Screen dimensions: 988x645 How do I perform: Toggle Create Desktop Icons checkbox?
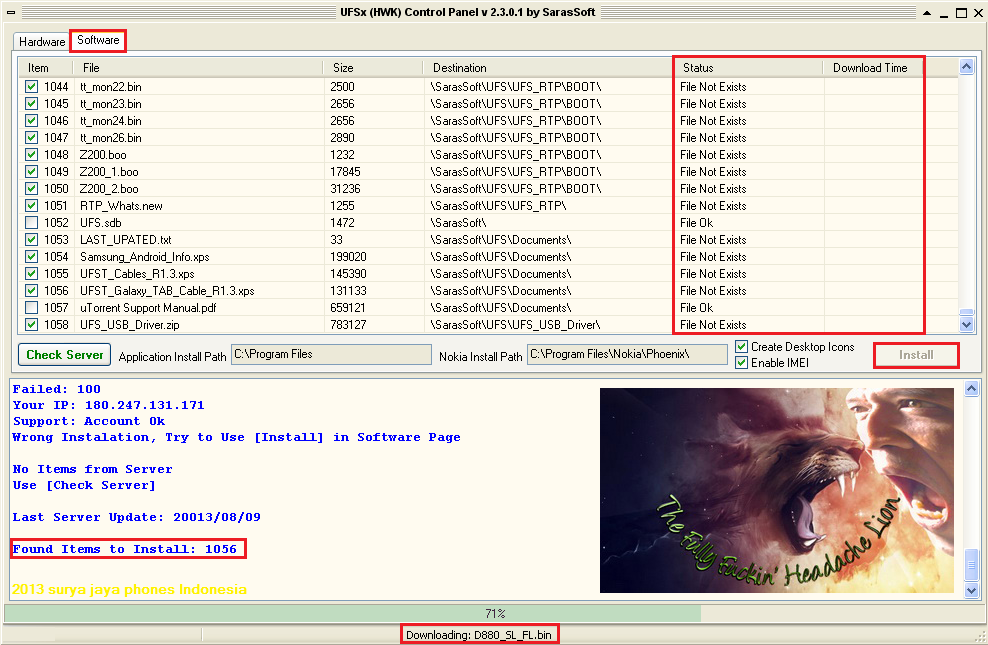click(742, 347)
